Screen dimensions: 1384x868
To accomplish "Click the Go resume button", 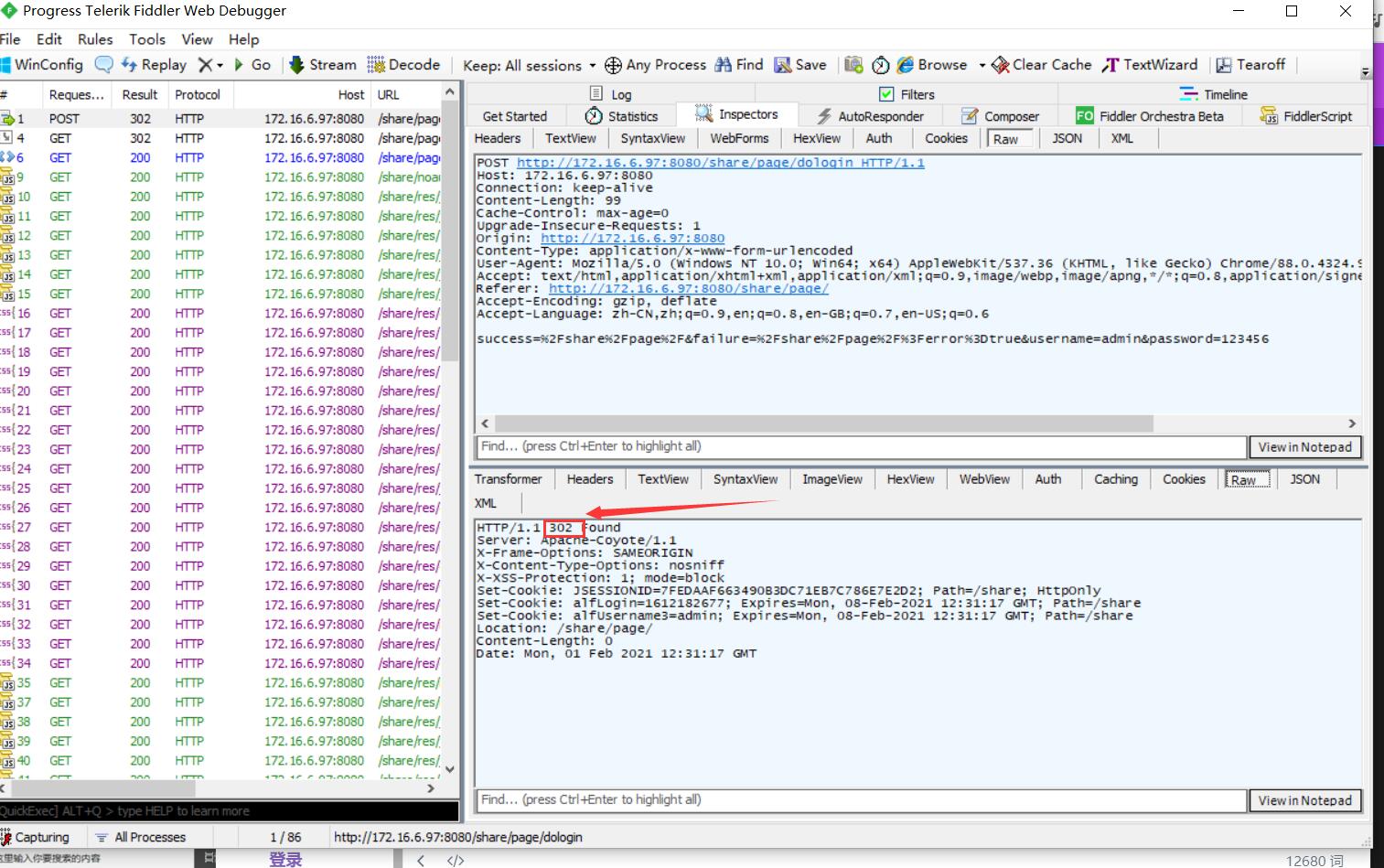I will (252, 65).
